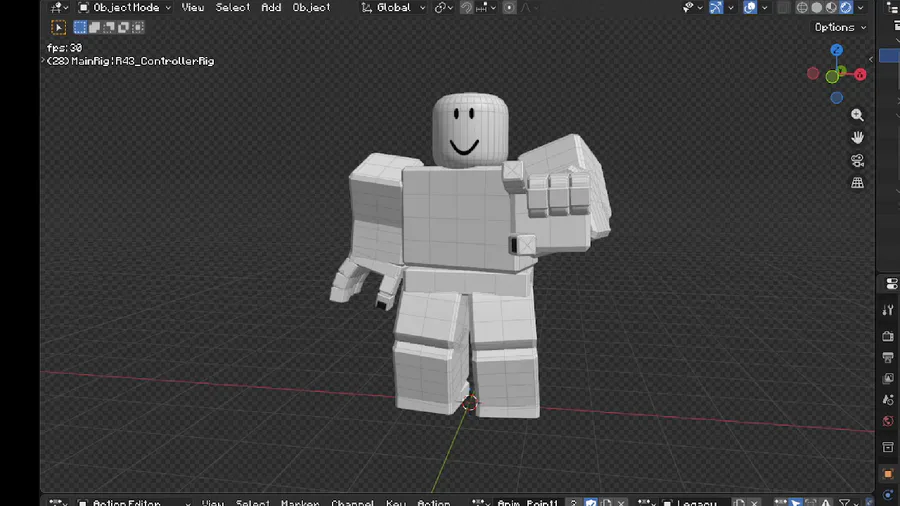This screenshot has width=900, height=506.
Task: Click the negative Z axis dot on gizmo
Action: [x=837, y=98]
